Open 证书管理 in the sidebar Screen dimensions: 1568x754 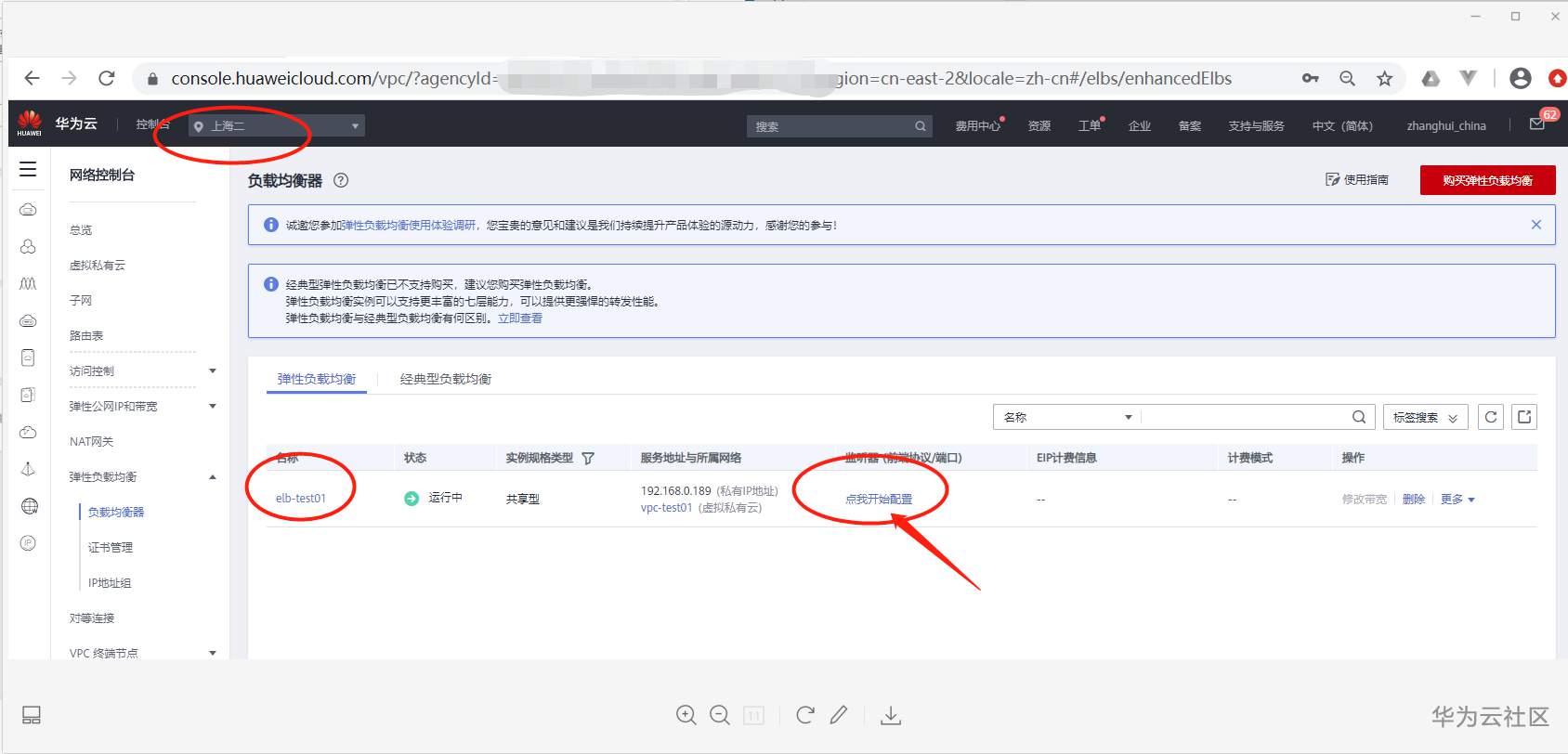pyautogui.click(x=111, y=548)
